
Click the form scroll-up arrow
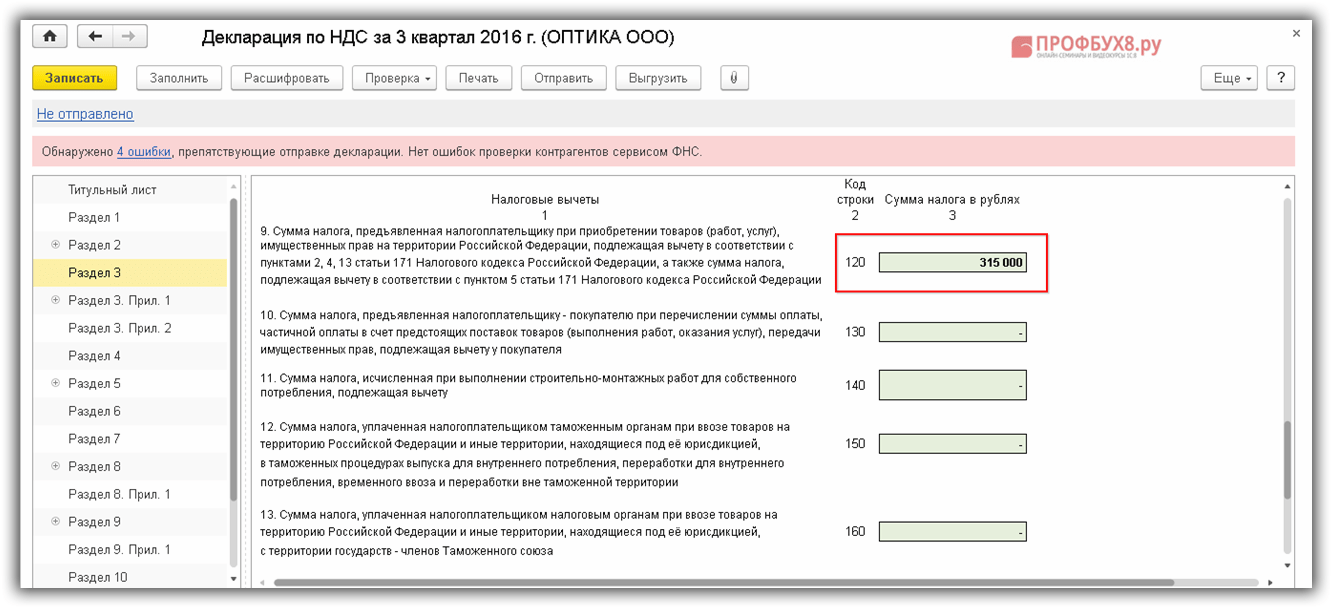[x=1287, y=185]
